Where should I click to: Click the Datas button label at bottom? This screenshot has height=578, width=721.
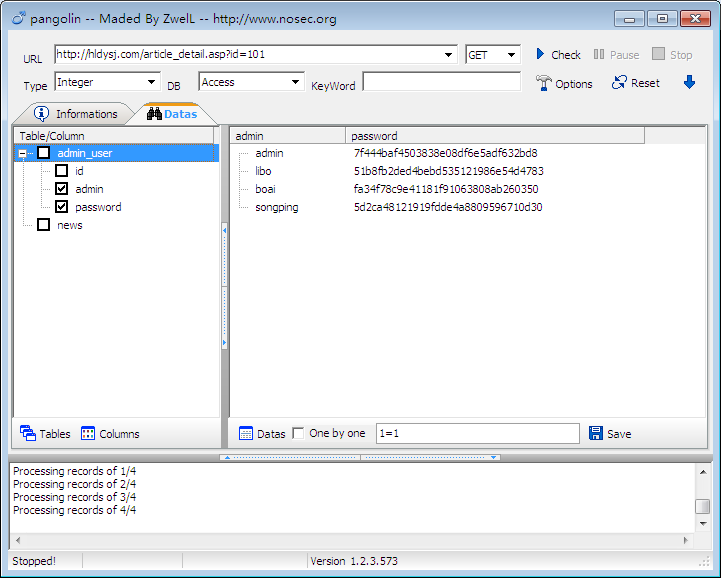coord(271,434)
